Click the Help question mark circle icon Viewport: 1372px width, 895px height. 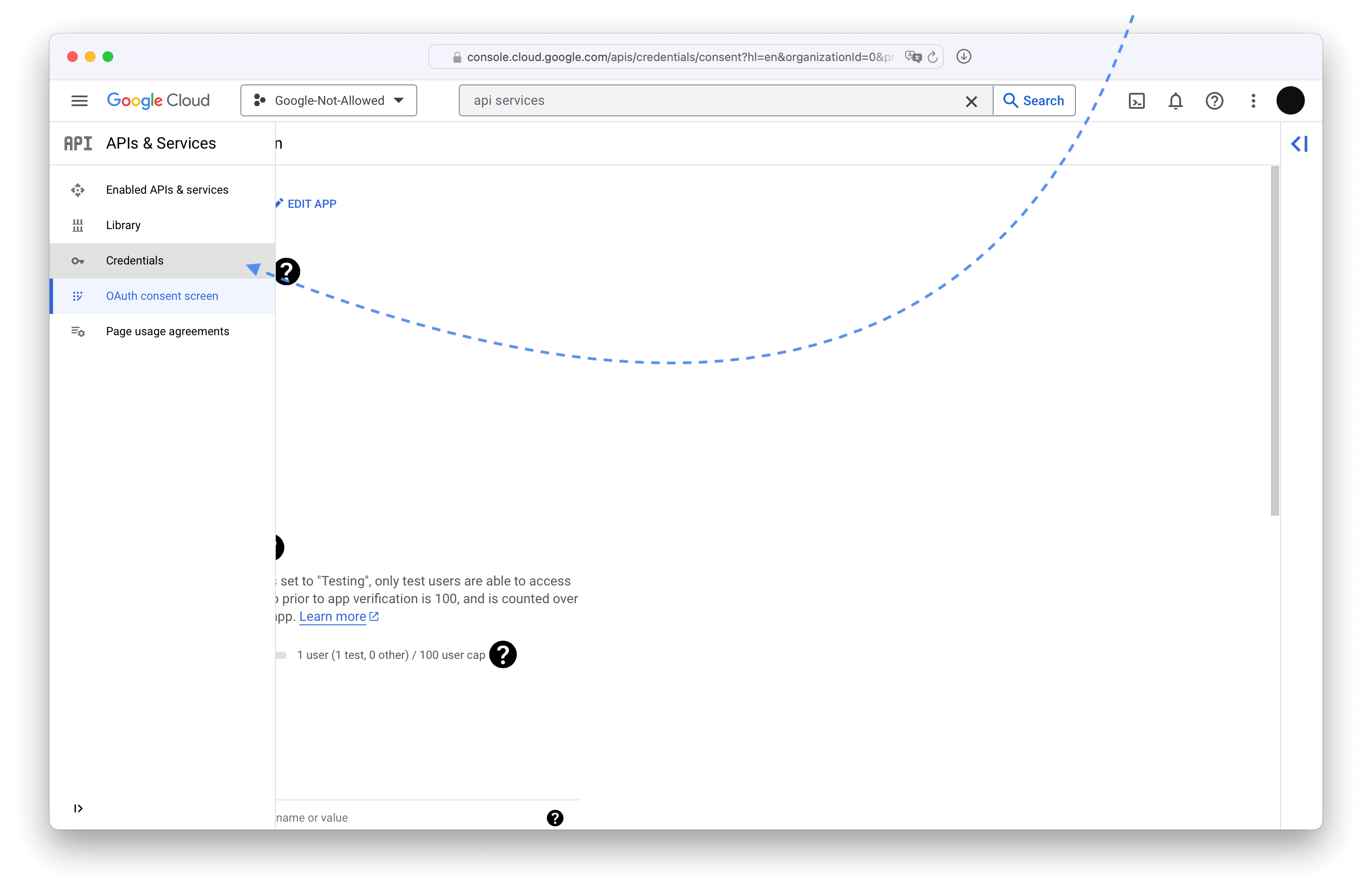(x=1214, y=100)
